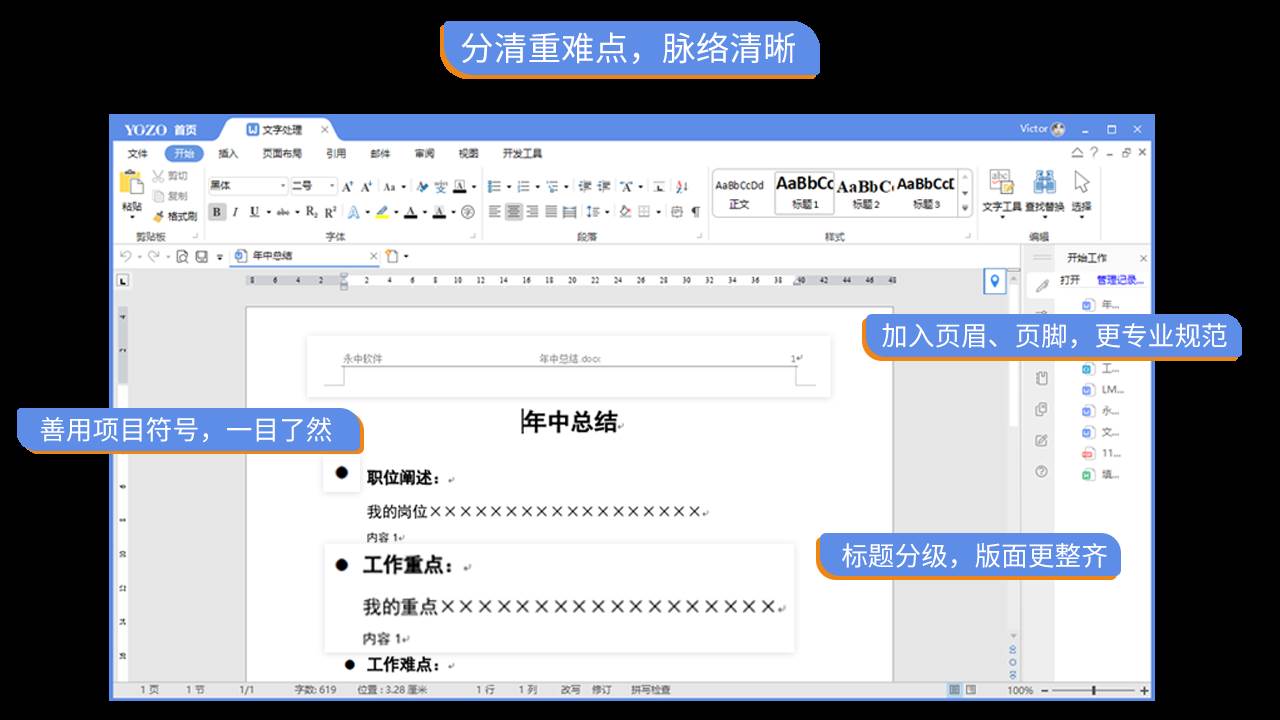Screen dimensions: 1280x720
Task: Click the YOZO 首页 home tab
Action: (161, 130)
